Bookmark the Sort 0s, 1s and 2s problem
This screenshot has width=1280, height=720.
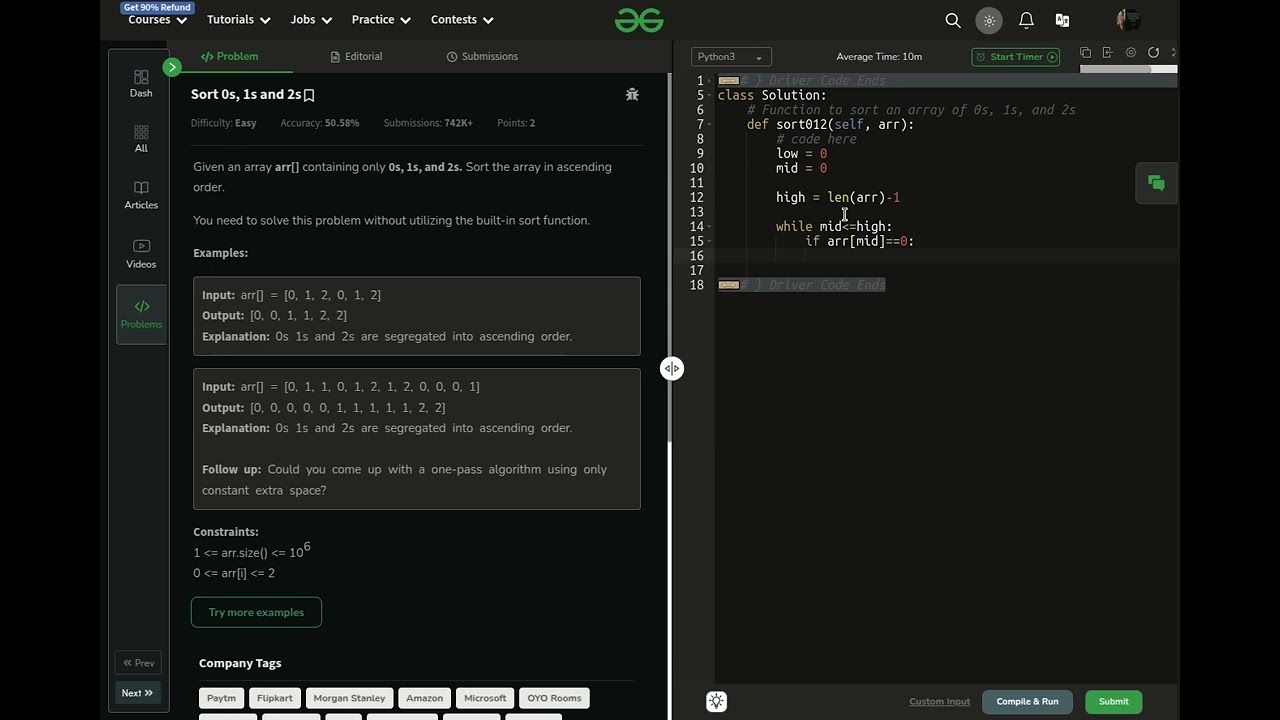(x=309, y=95)
